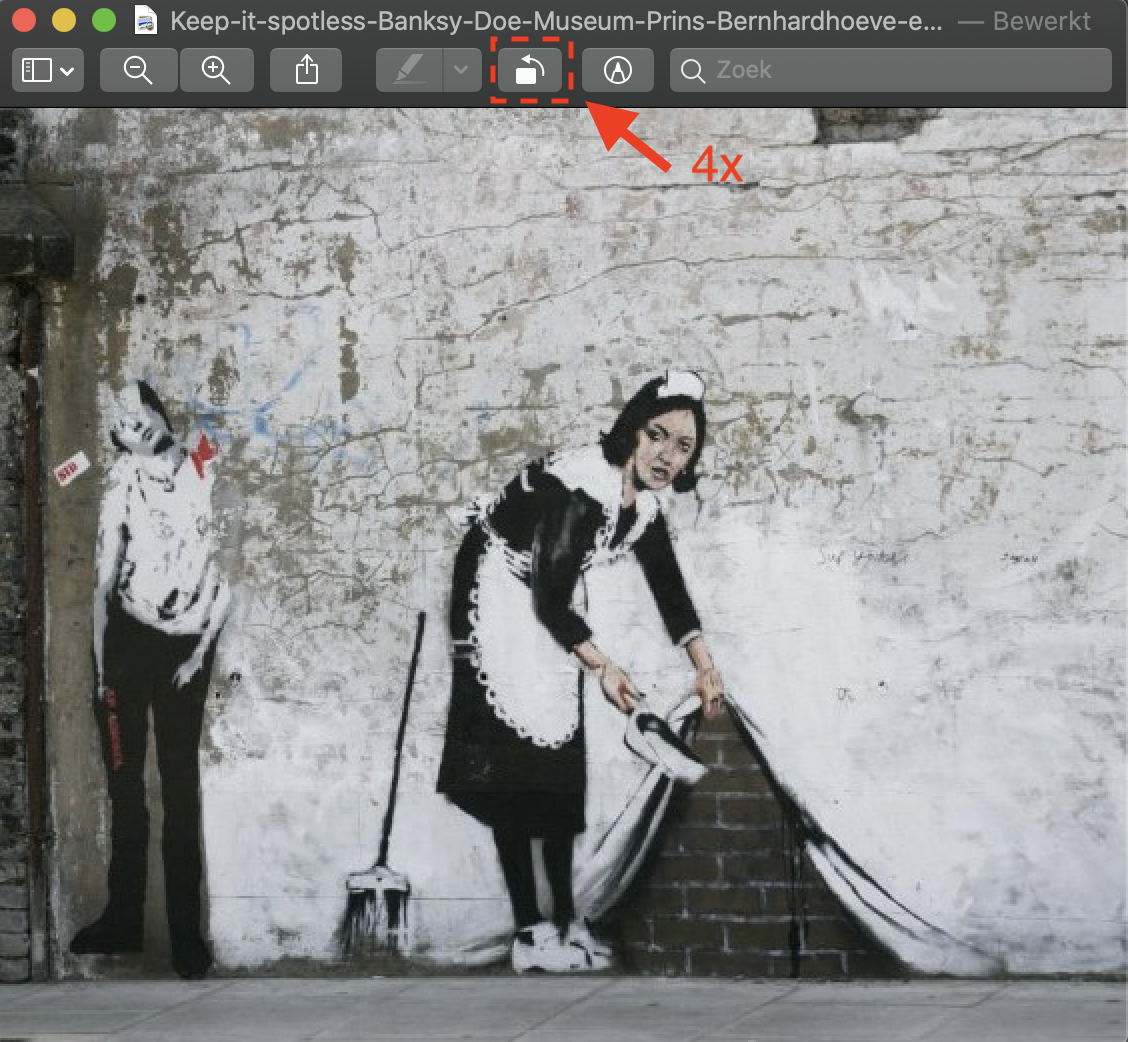Focus the Zoek search field
Viewport: 1128px width, 1042px height.
point(891,71)
